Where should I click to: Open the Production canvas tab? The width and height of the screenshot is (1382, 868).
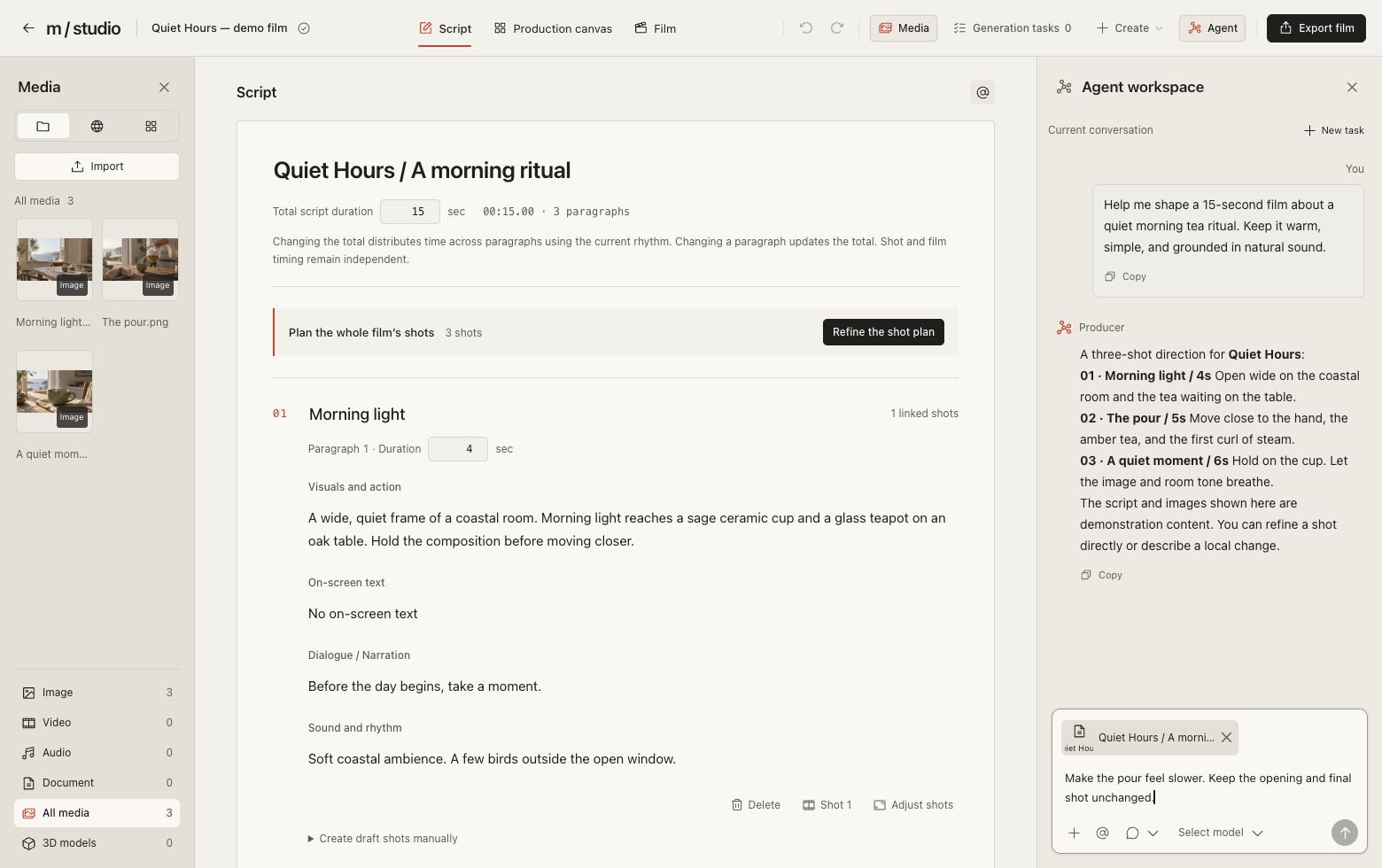(553, 28)
